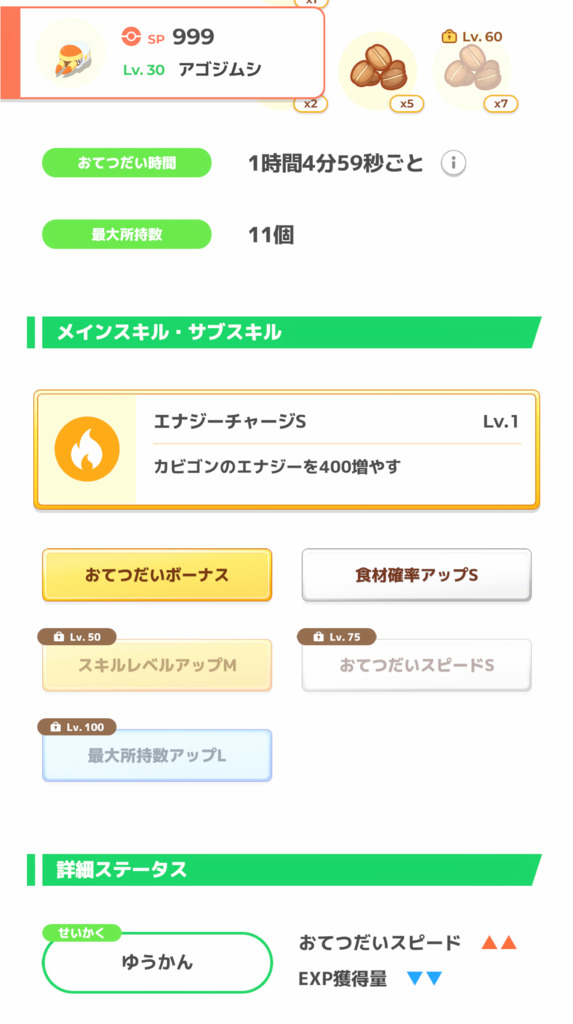Tap the lock icon on Lv. 75 badge
Viewport: 573px width, 1024px height.
pos(319,637)
